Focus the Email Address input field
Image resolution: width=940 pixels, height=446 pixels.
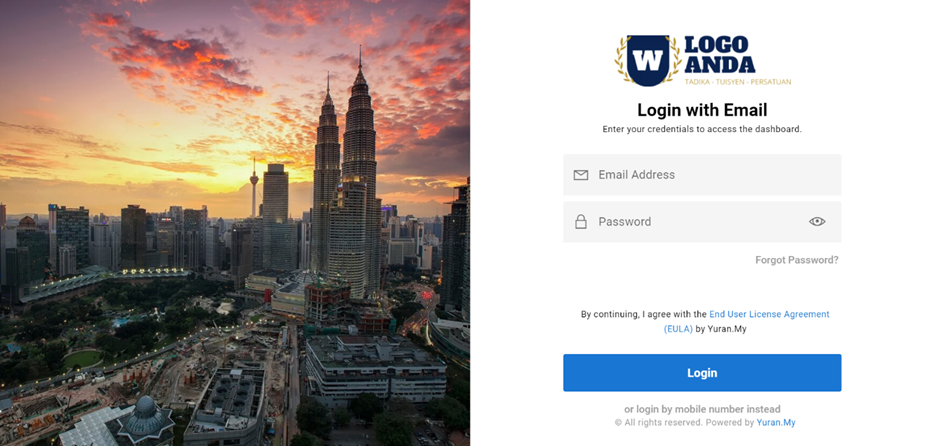pos(702,175)
